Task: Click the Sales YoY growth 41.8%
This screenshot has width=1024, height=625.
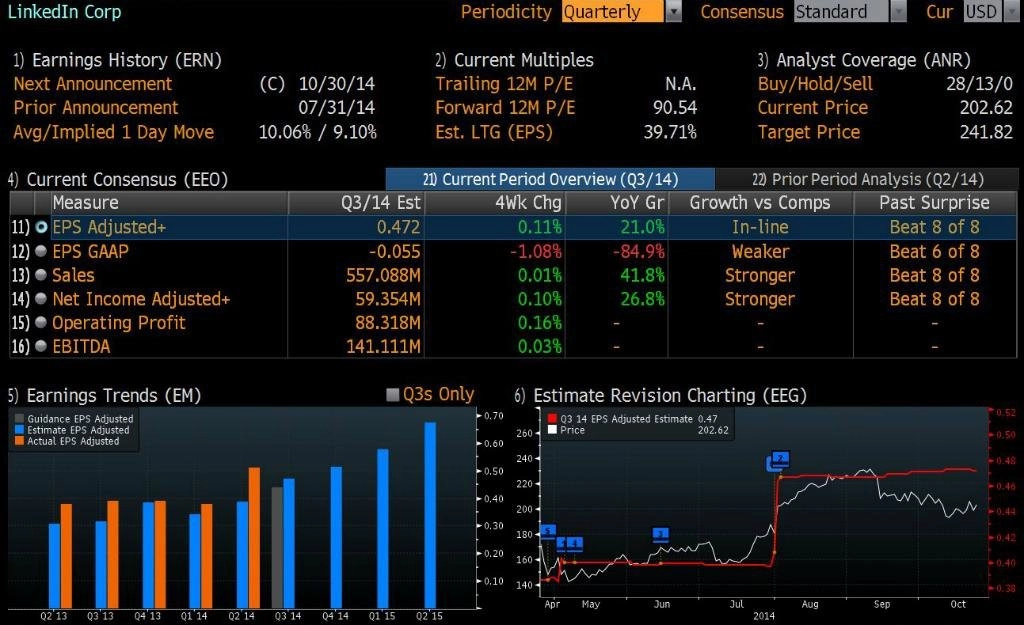Action: tap(643, 275)
